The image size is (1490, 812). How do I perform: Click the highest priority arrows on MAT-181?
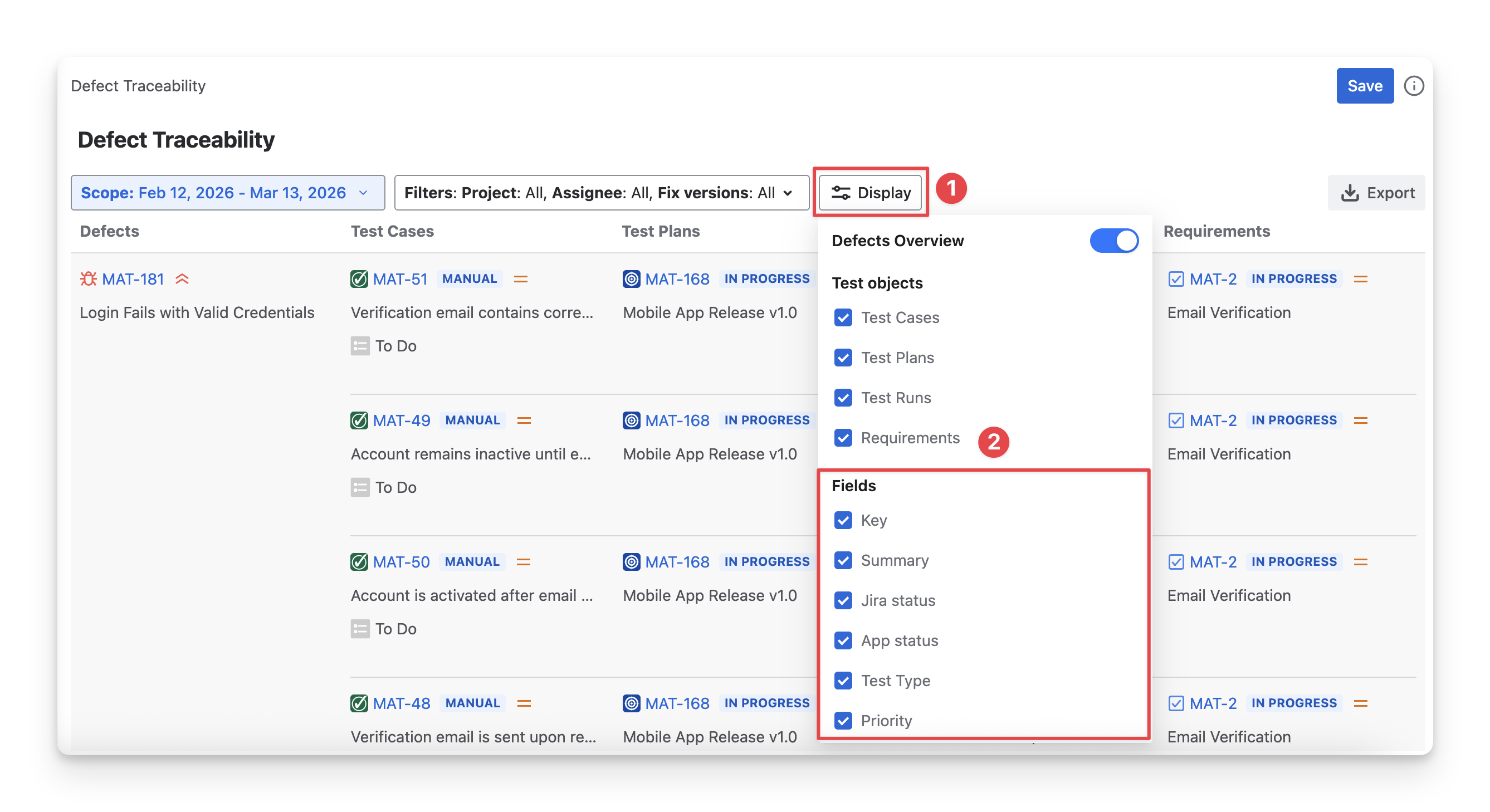coord(182,279)
